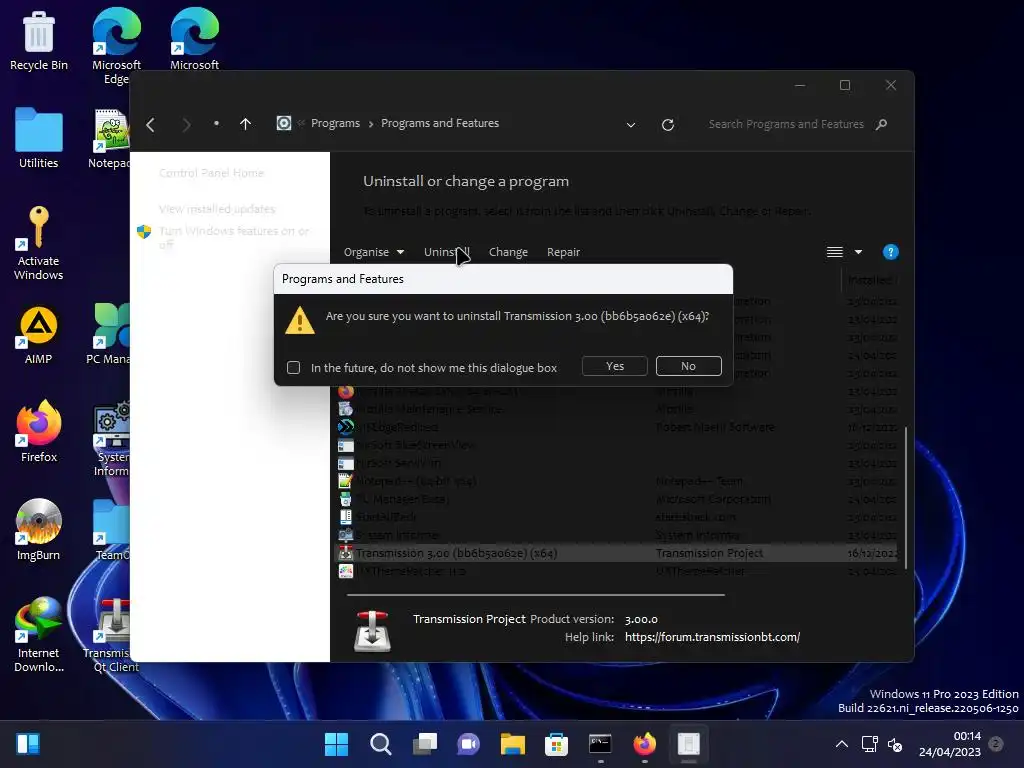Confirm uninstall by clicking Yes
This screenshot has height=768, width=1024.
615,366
